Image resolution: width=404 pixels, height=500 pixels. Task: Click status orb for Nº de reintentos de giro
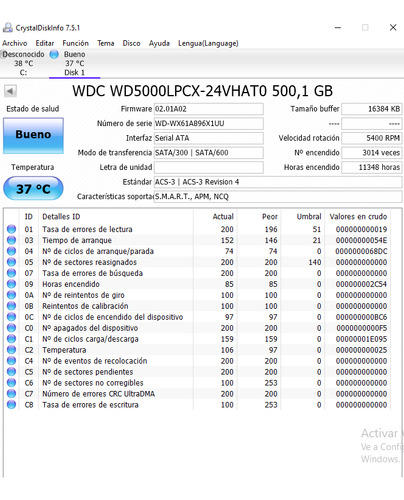(11, 295)
